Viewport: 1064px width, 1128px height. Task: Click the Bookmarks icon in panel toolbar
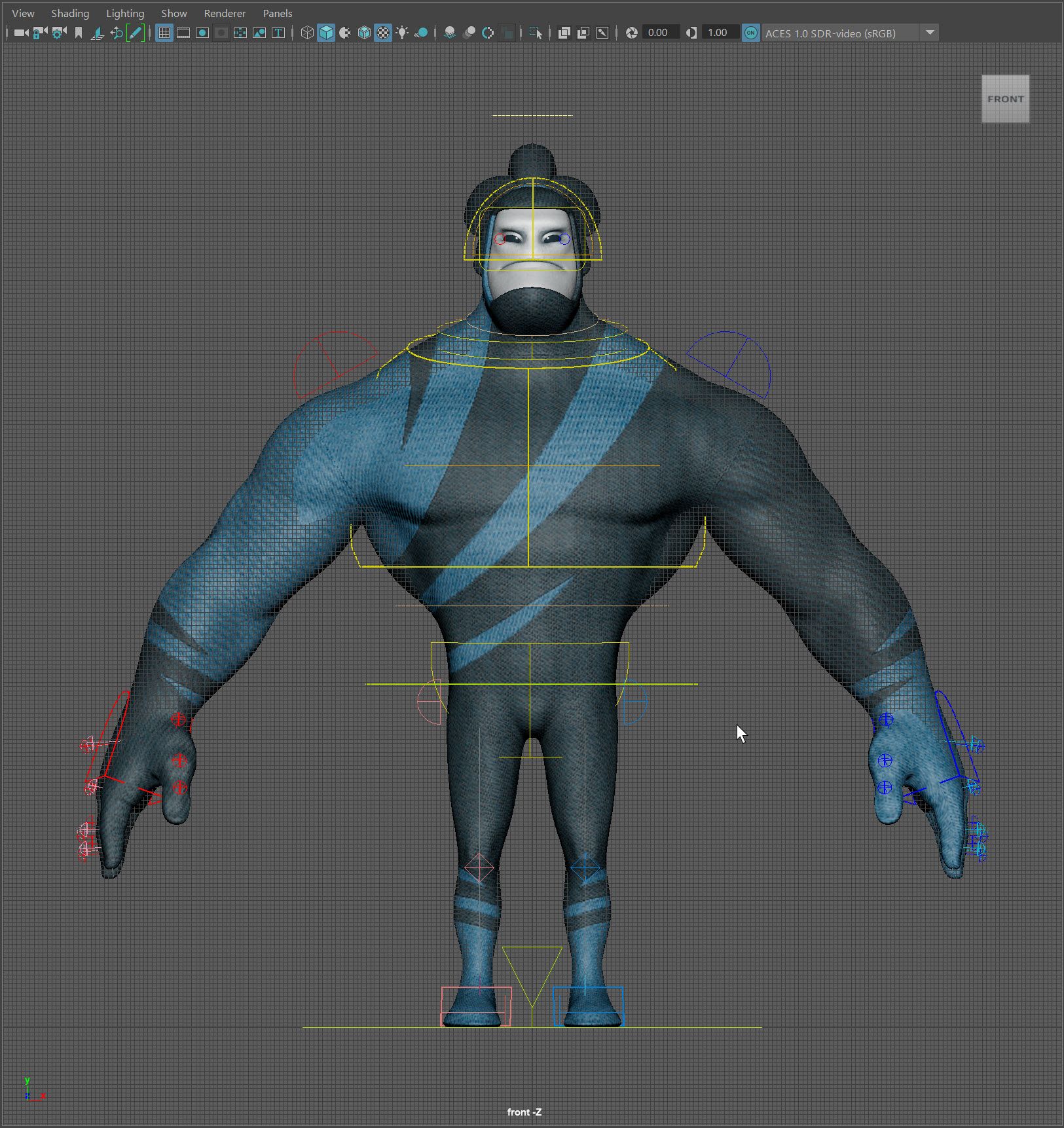79,33
